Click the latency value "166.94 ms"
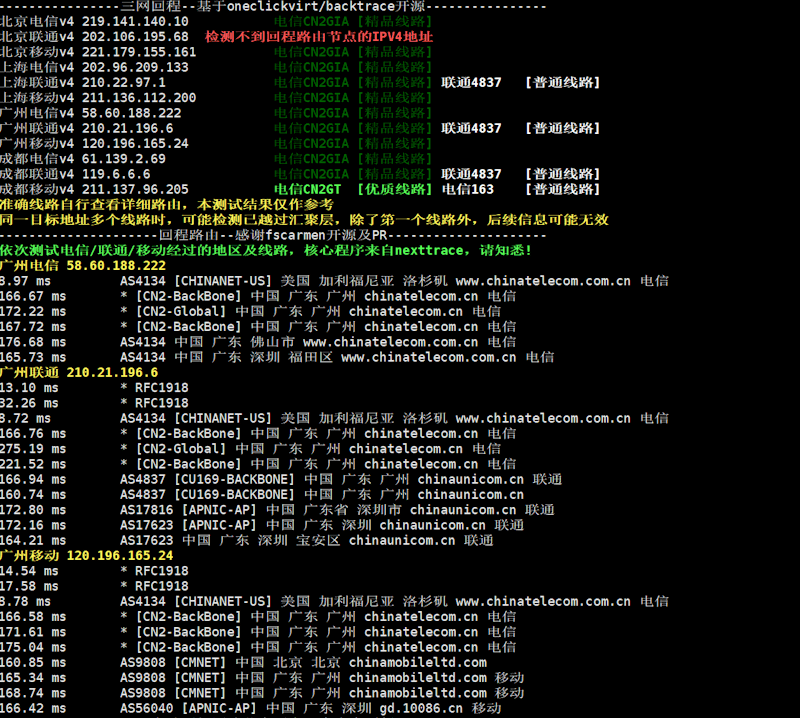 pos(33,480)
